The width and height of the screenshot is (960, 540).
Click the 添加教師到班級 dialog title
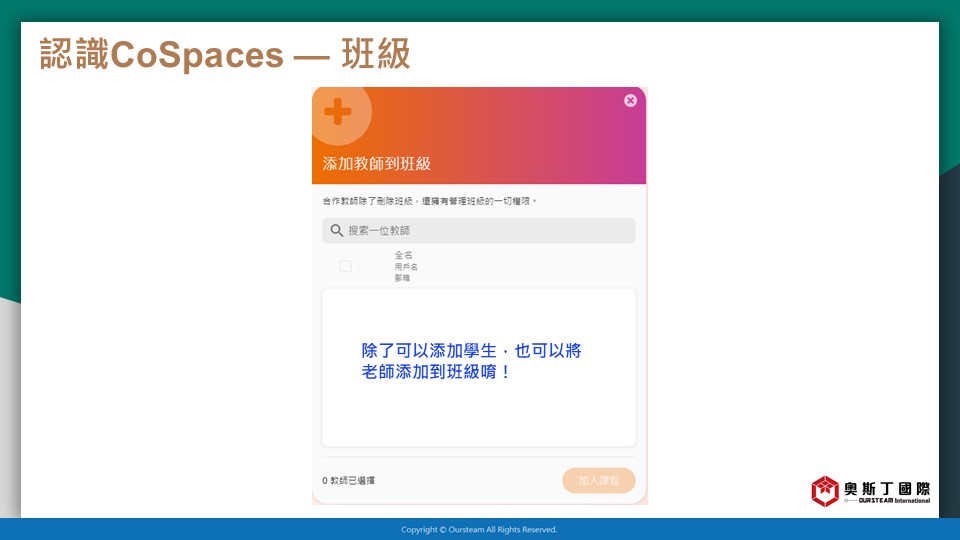pos(377,163)
